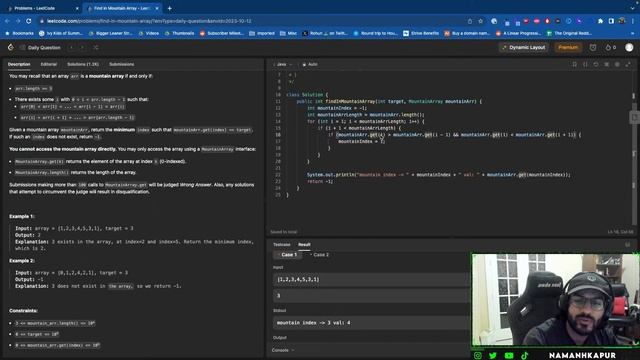This screenshot has height=360, width=640.
Task: Share this page icon in address bar
Action: (469, 21)
